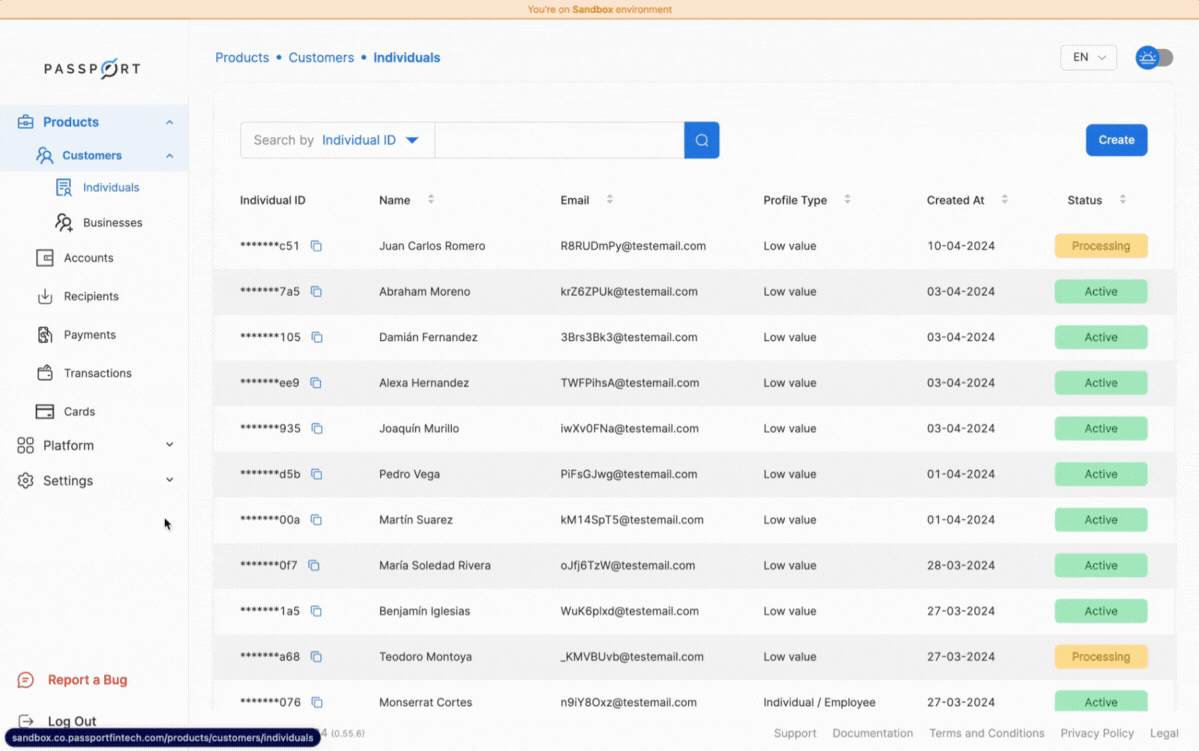
Task: Copy the ID ending in a68
Action: coord(316,656)
